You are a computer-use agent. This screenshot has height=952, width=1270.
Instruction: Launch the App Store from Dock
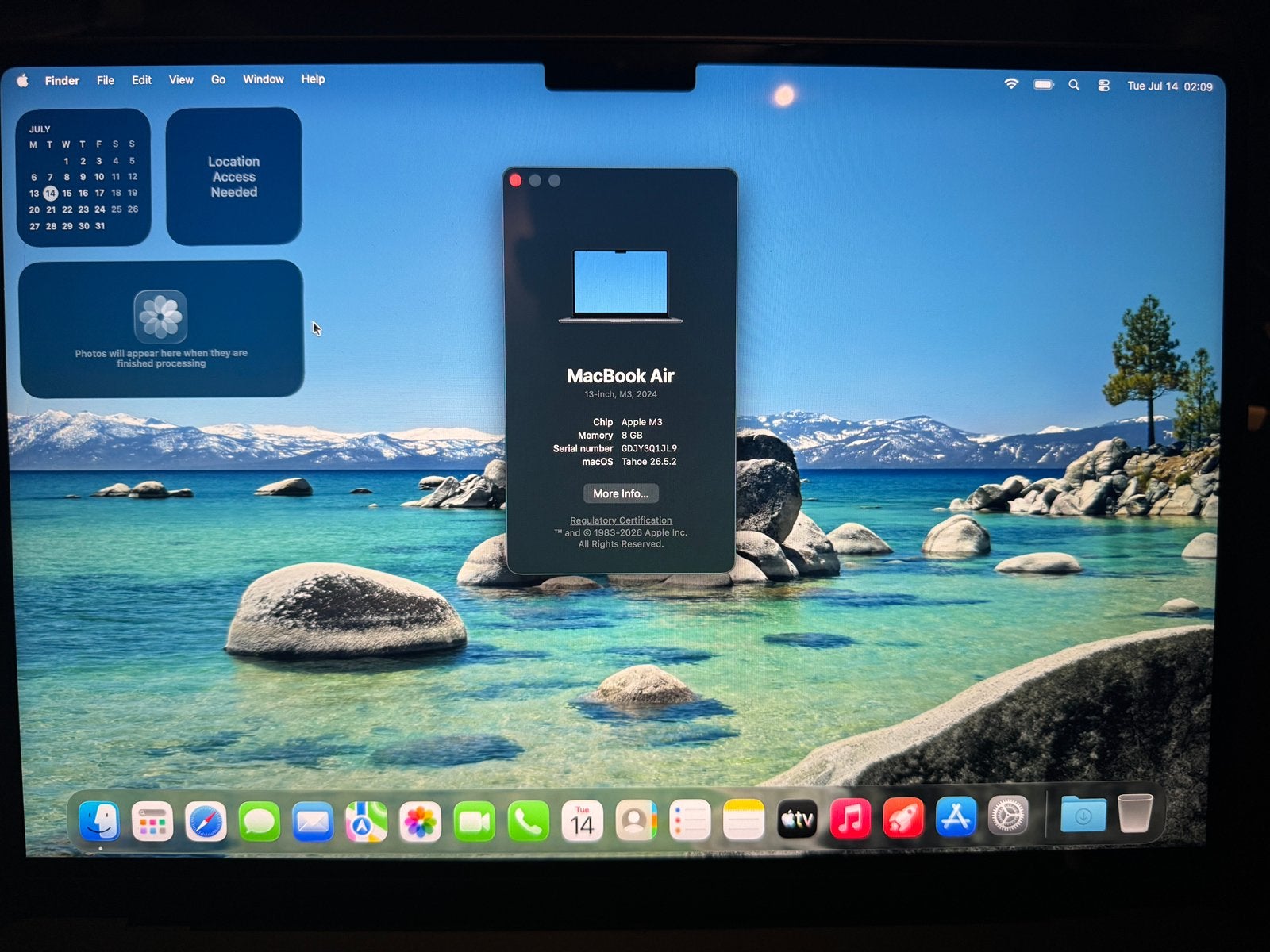956,817
